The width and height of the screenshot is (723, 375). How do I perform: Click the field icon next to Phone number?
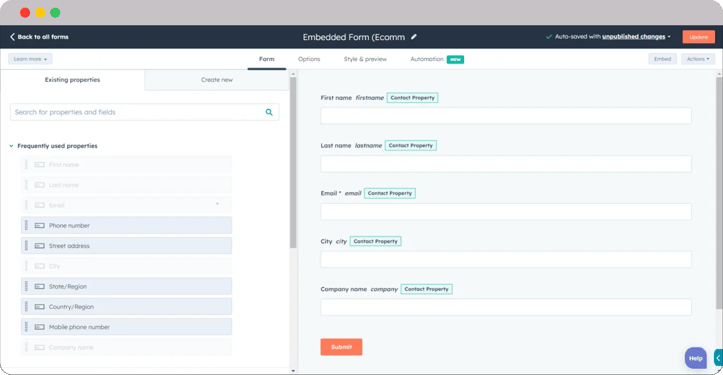[40, 226]
